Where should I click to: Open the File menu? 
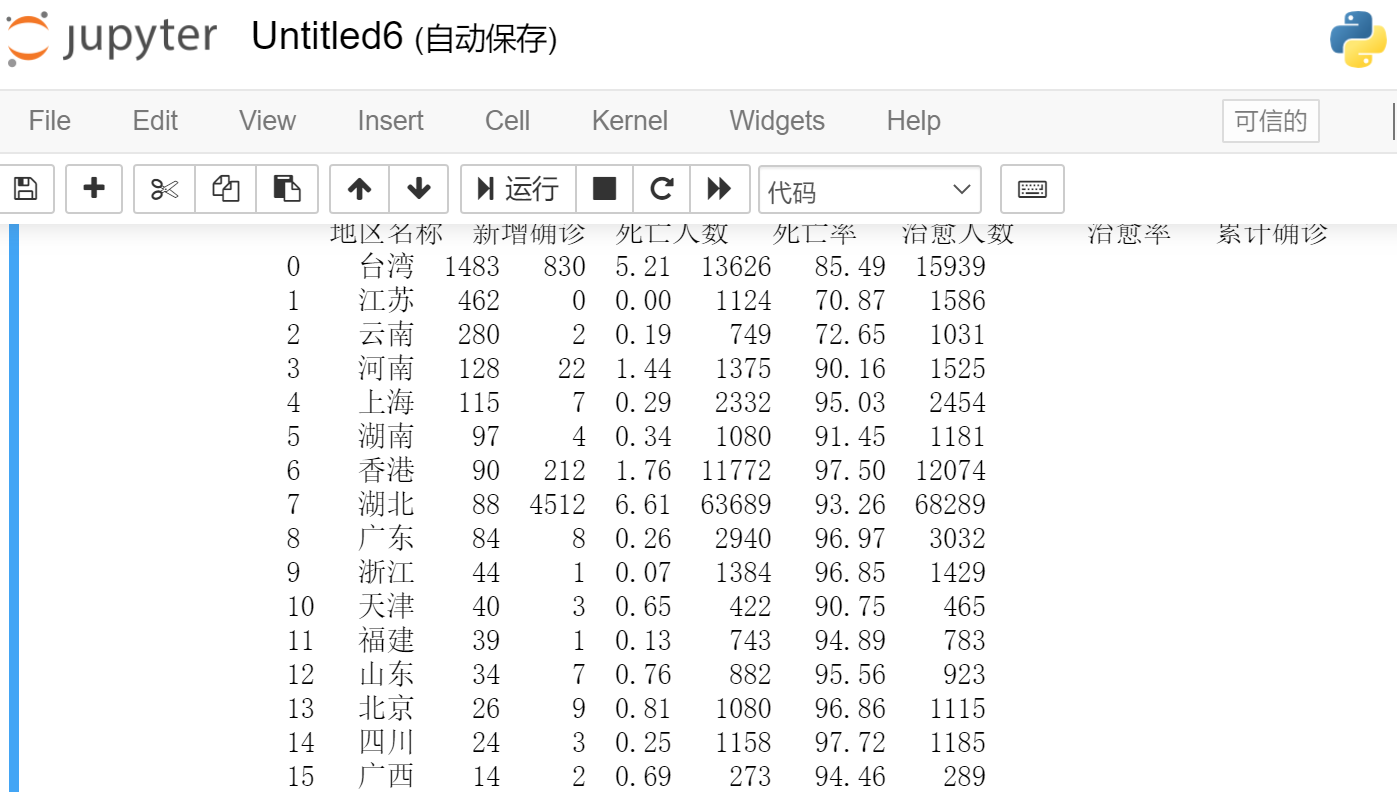click(50, 121)
